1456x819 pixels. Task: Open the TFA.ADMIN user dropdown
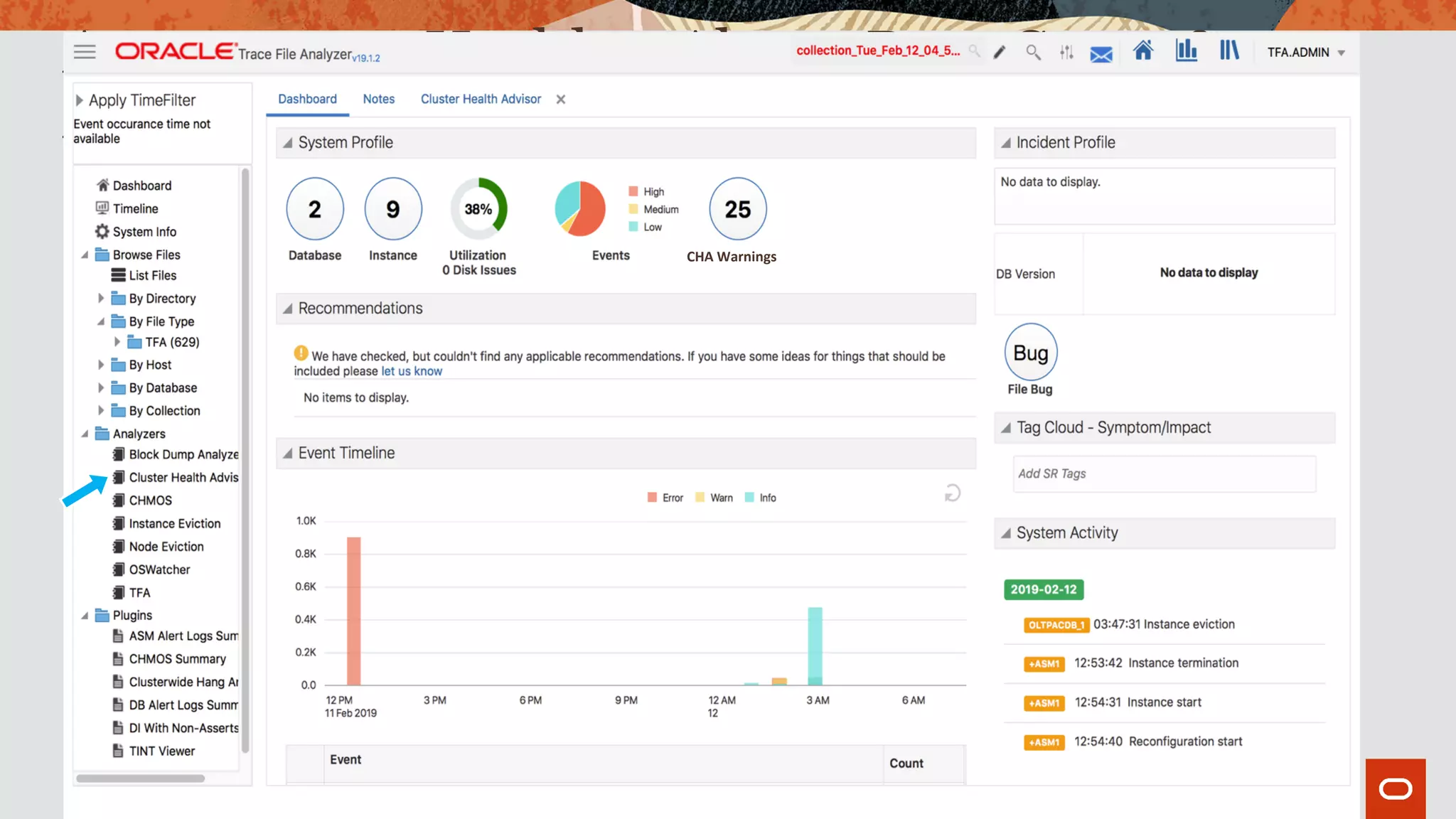click(x=1306, y=53)
